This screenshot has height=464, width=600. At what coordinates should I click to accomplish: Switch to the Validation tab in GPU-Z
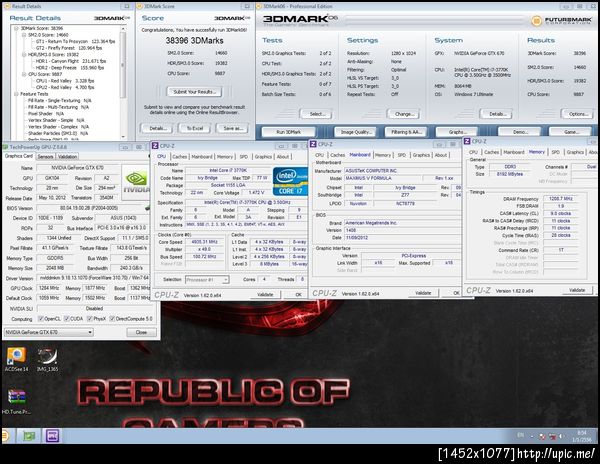tap(67, 156)
